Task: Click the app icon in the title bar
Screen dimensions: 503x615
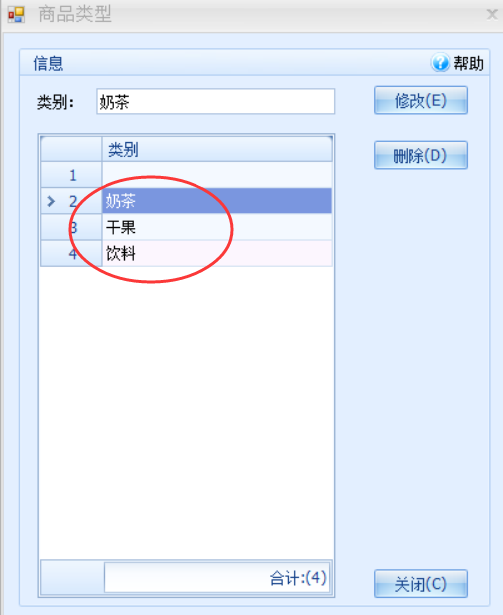Action: coord(16,15)
